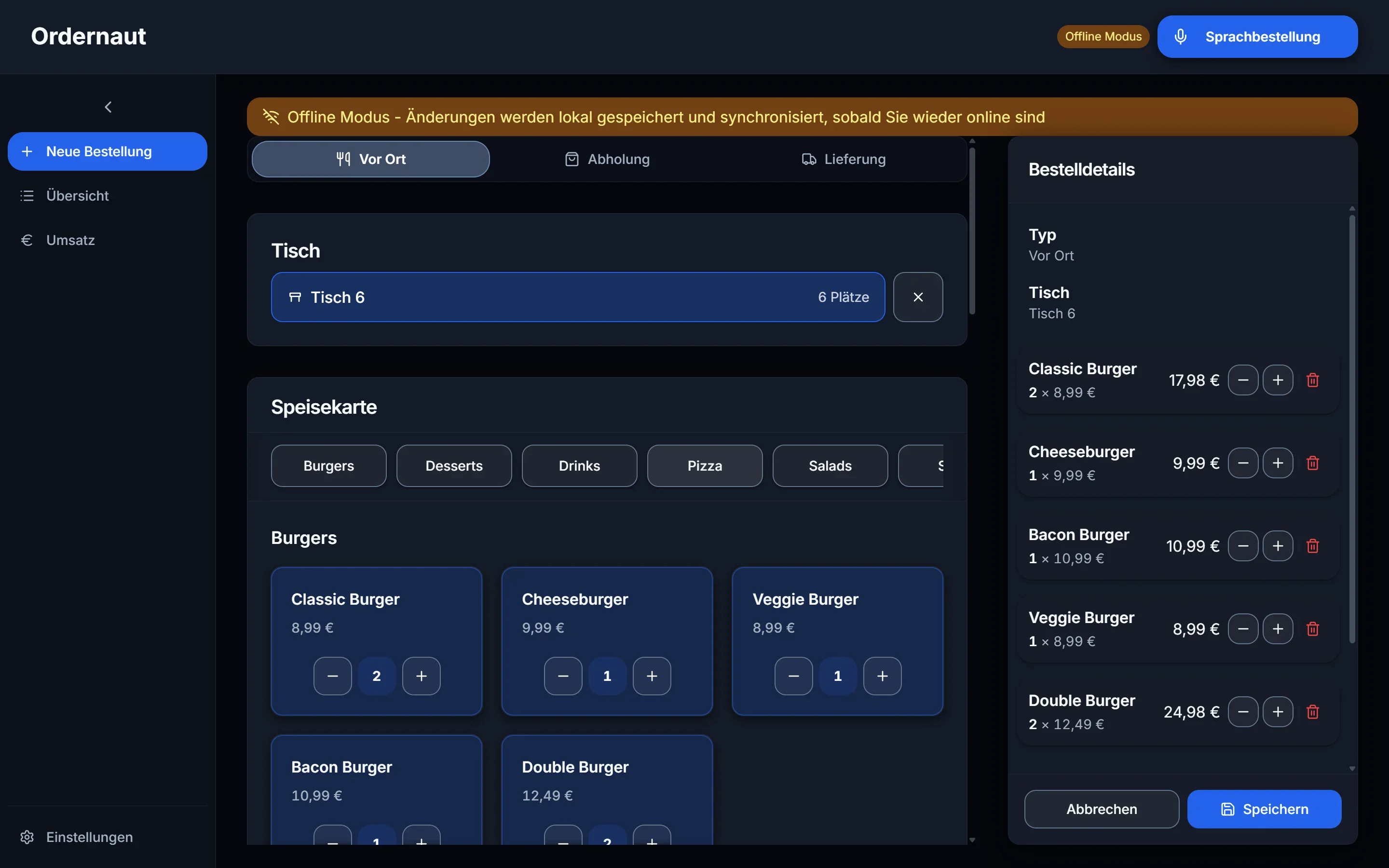The image size is (1389, 868).
Task: Click the Bestelldetails panel scrollbar
Action: coord(1352,429)
